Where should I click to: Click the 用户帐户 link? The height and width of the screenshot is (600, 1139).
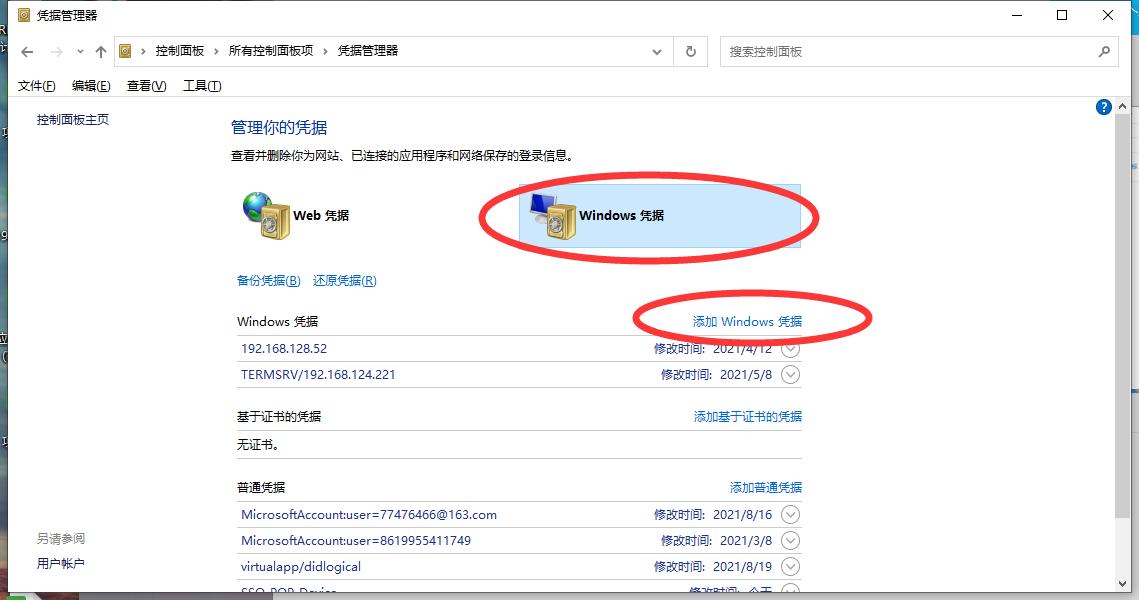(x=60, y=563)
